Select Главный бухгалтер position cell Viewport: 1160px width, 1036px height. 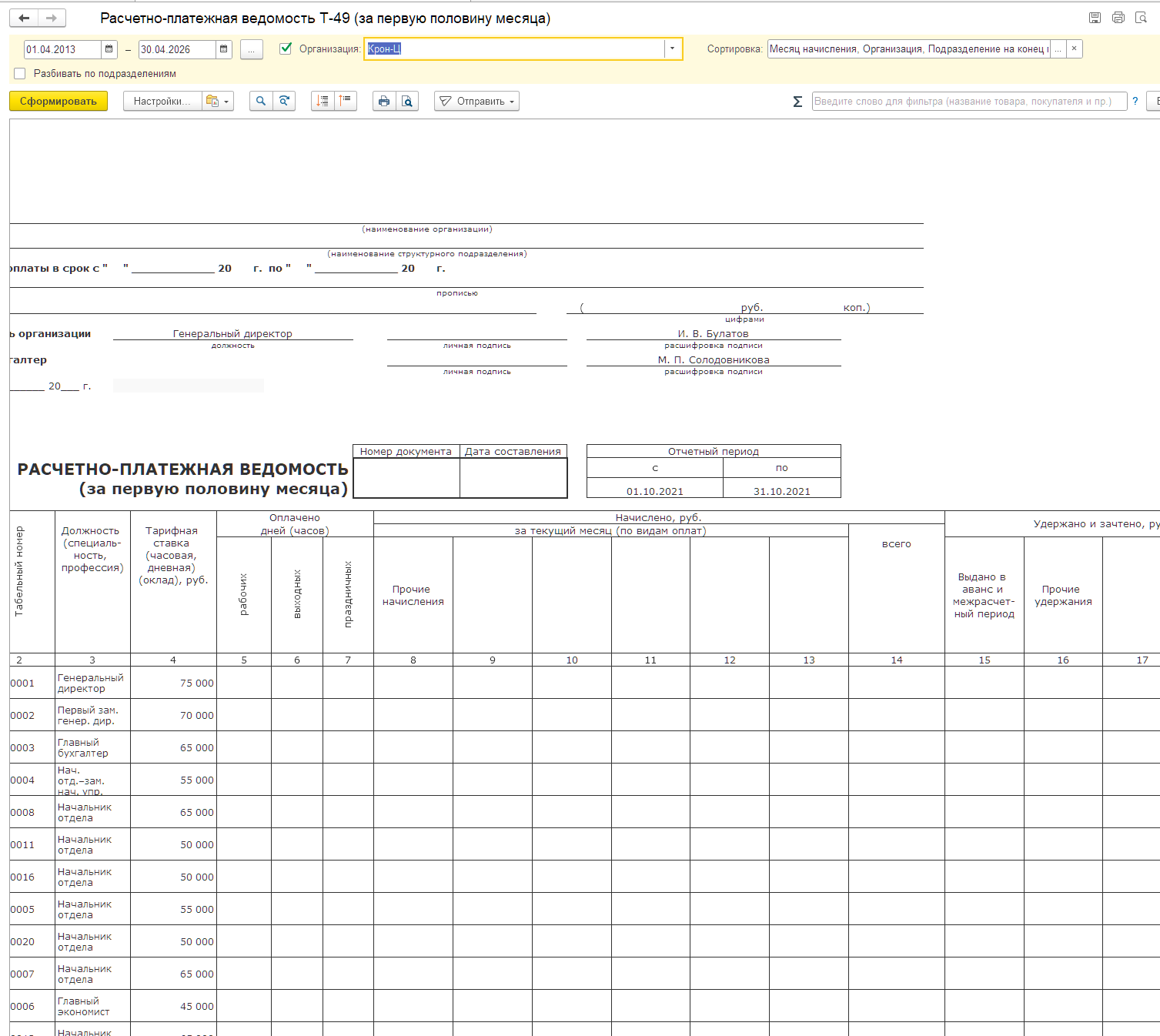point(92,747)
